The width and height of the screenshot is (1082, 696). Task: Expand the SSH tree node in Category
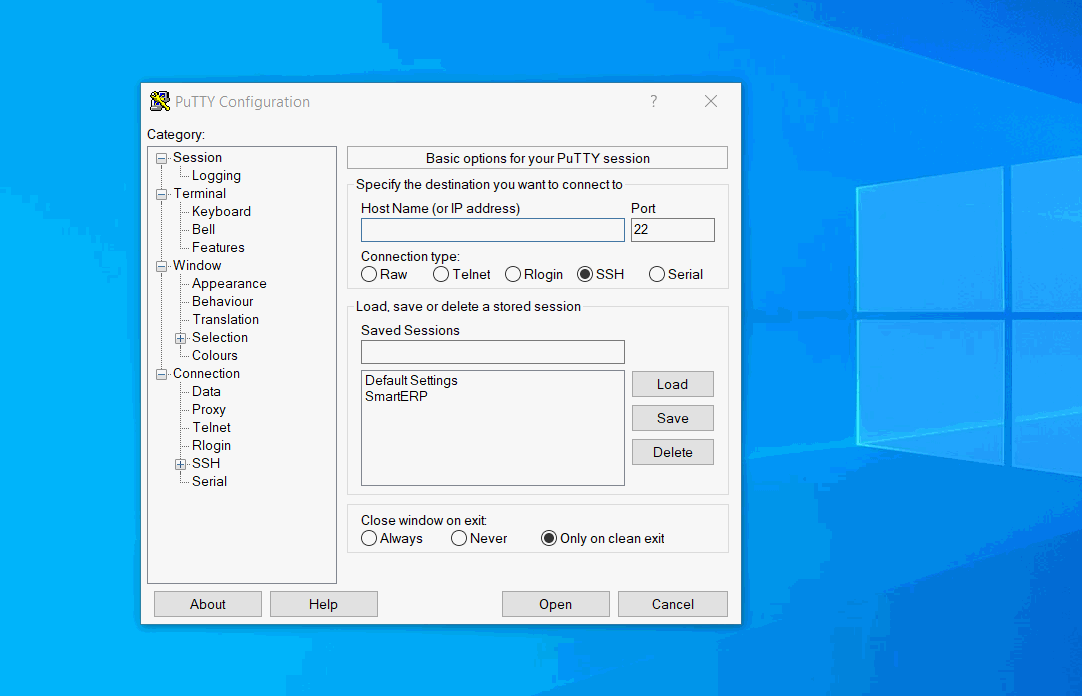[x=180, y=464]
